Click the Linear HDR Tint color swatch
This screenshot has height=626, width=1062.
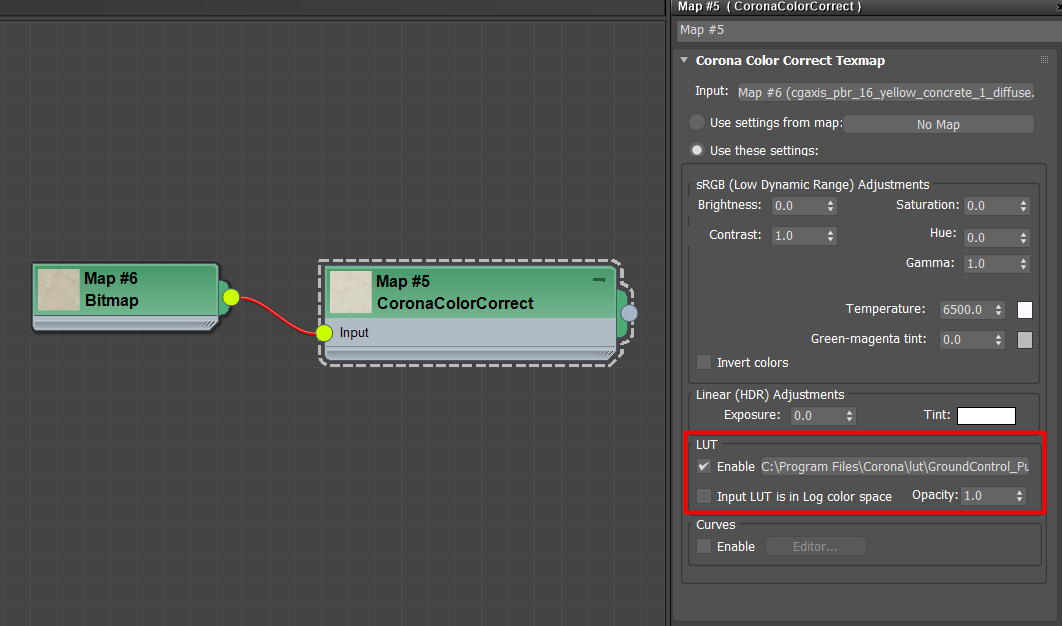[986, 416]
